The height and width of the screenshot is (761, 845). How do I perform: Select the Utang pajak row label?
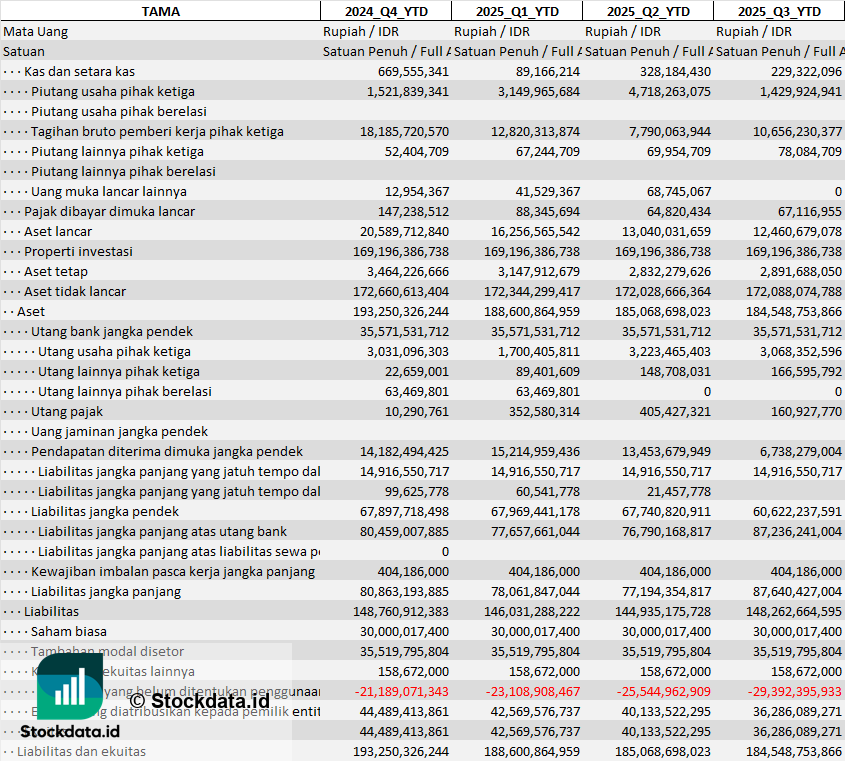(67, 411)
